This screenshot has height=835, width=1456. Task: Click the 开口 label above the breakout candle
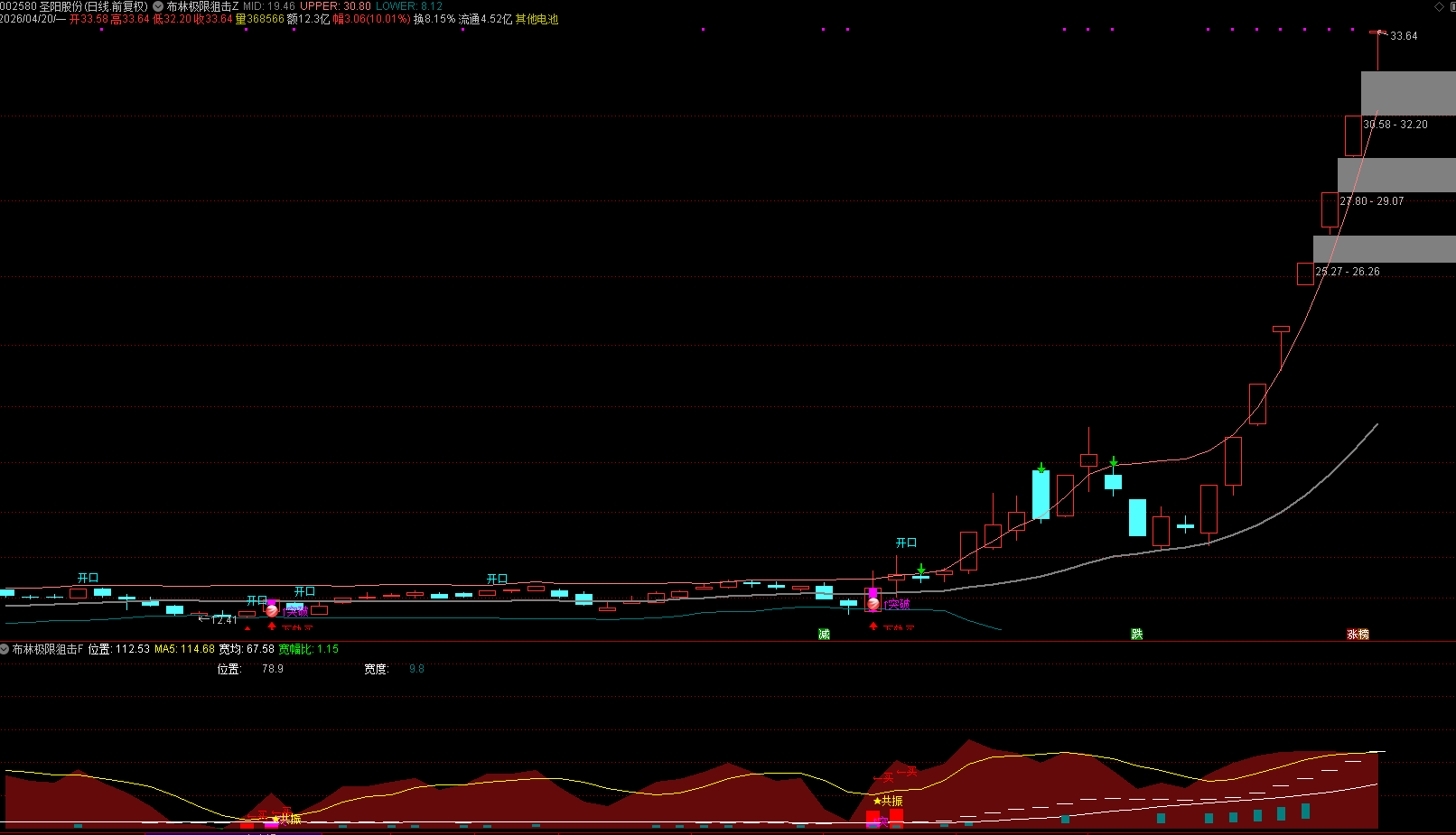click(906, 543)
